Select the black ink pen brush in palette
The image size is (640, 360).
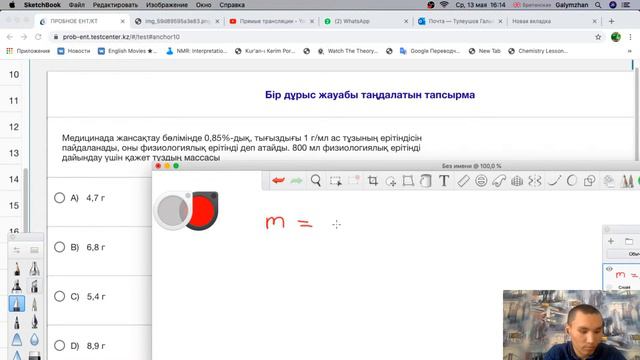click(x=17, y=322)
